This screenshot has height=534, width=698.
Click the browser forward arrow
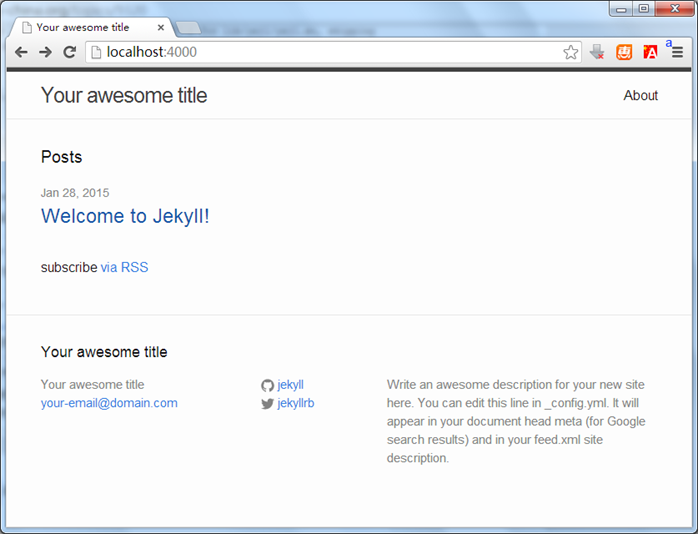pos(45,52)
